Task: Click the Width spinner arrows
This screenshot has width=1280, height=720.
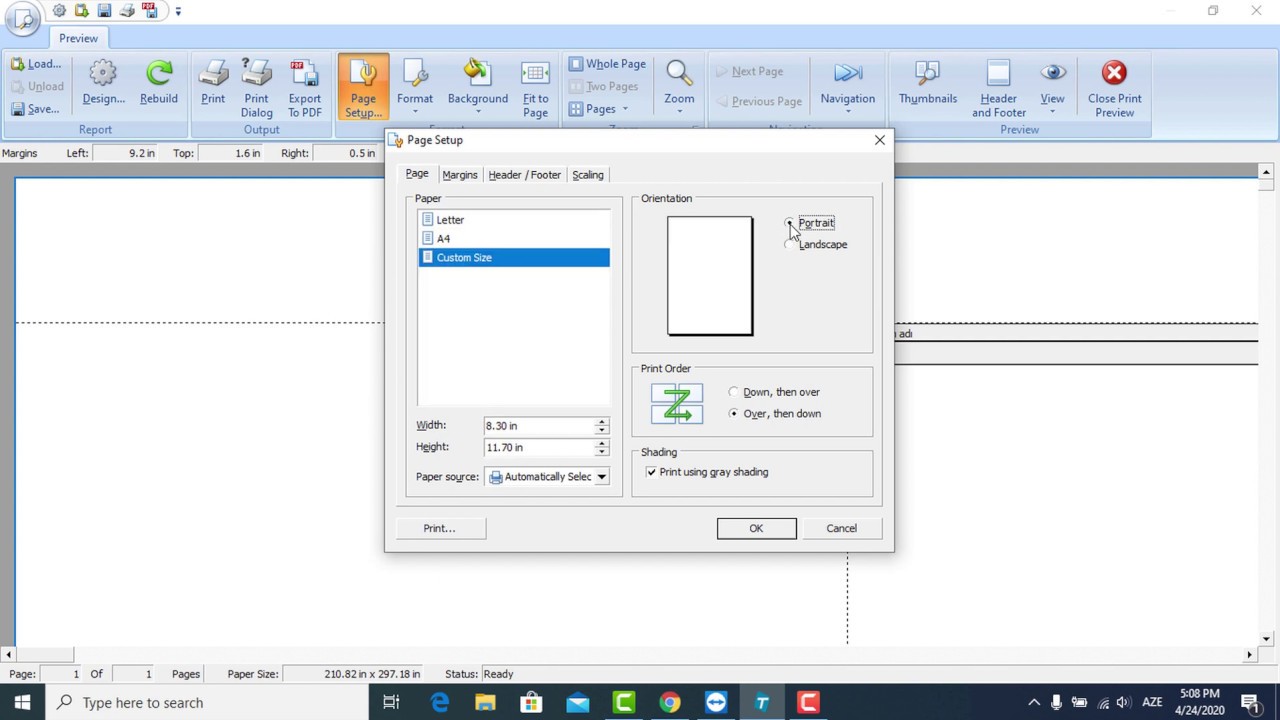Action: (602, 426)
